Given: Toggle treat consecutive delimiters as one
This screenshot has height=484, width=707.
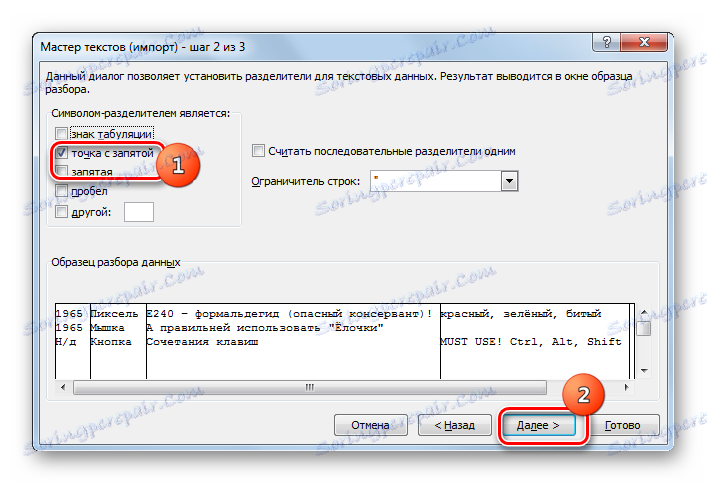Looking at the screenshot, I should 258,151.
